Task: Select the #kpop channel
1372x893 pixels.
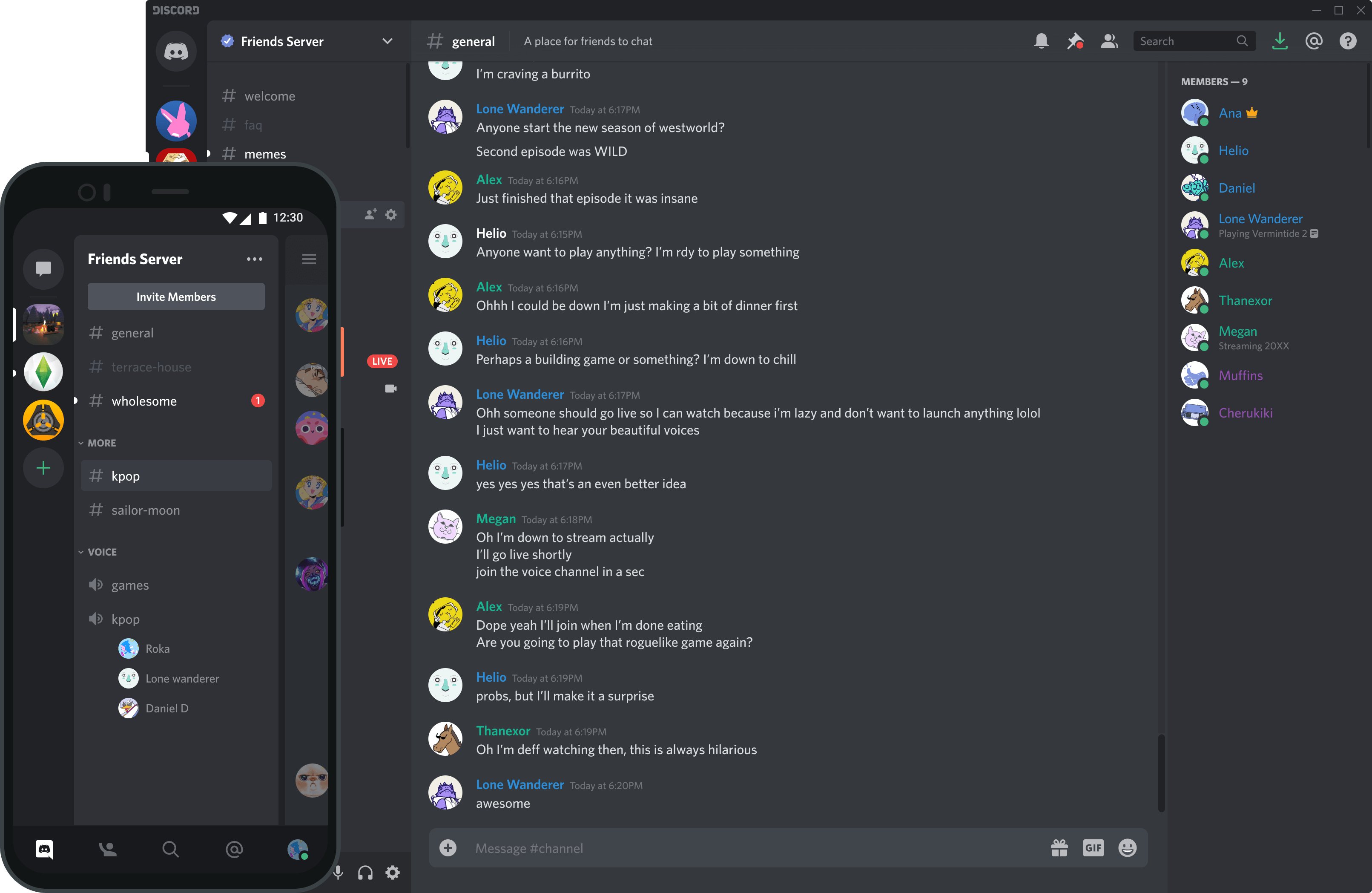Action: (x=176, y=475)
